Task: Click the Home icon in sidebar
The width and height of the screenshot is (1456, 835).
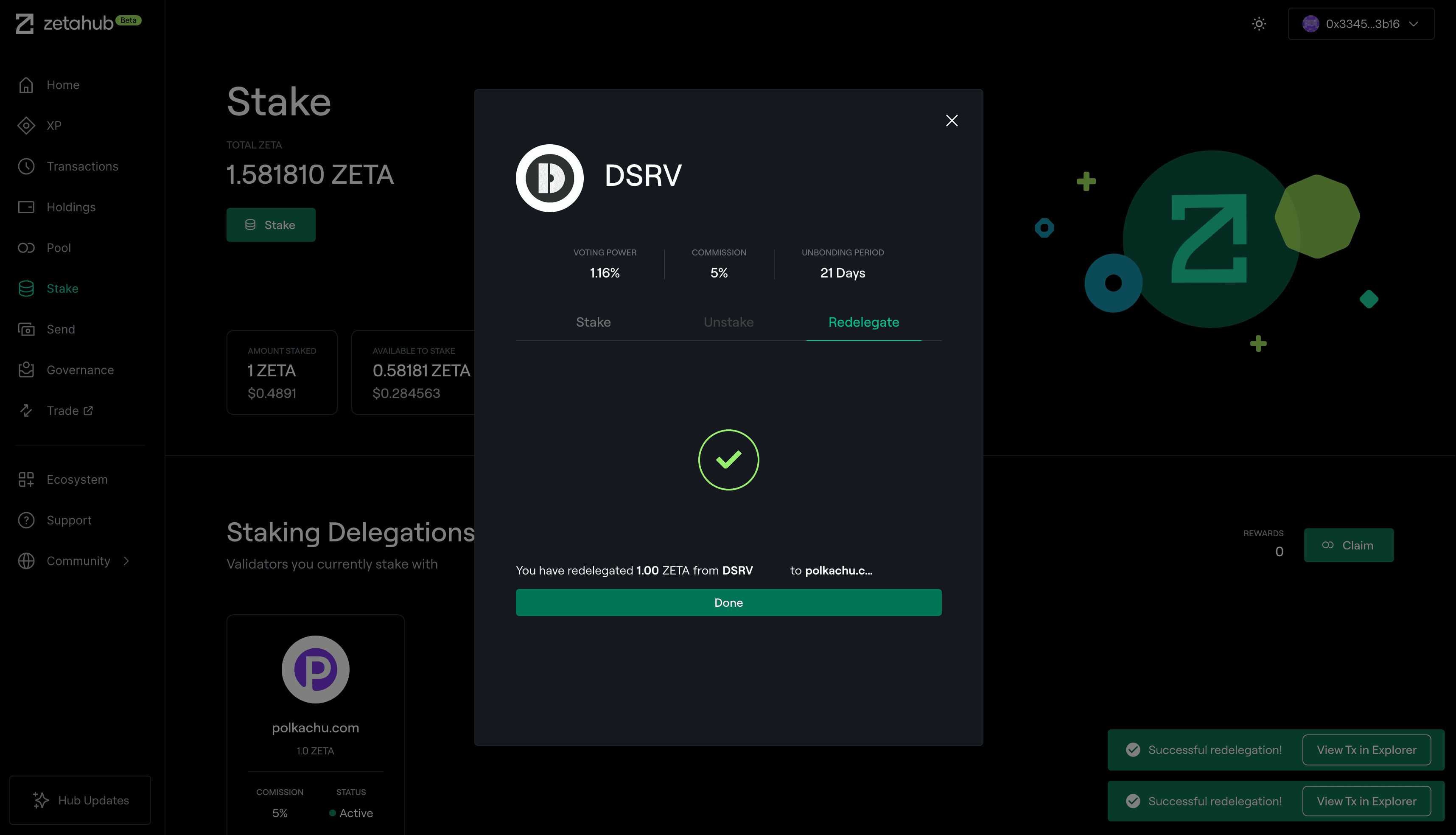Action: tap(26, 85)
